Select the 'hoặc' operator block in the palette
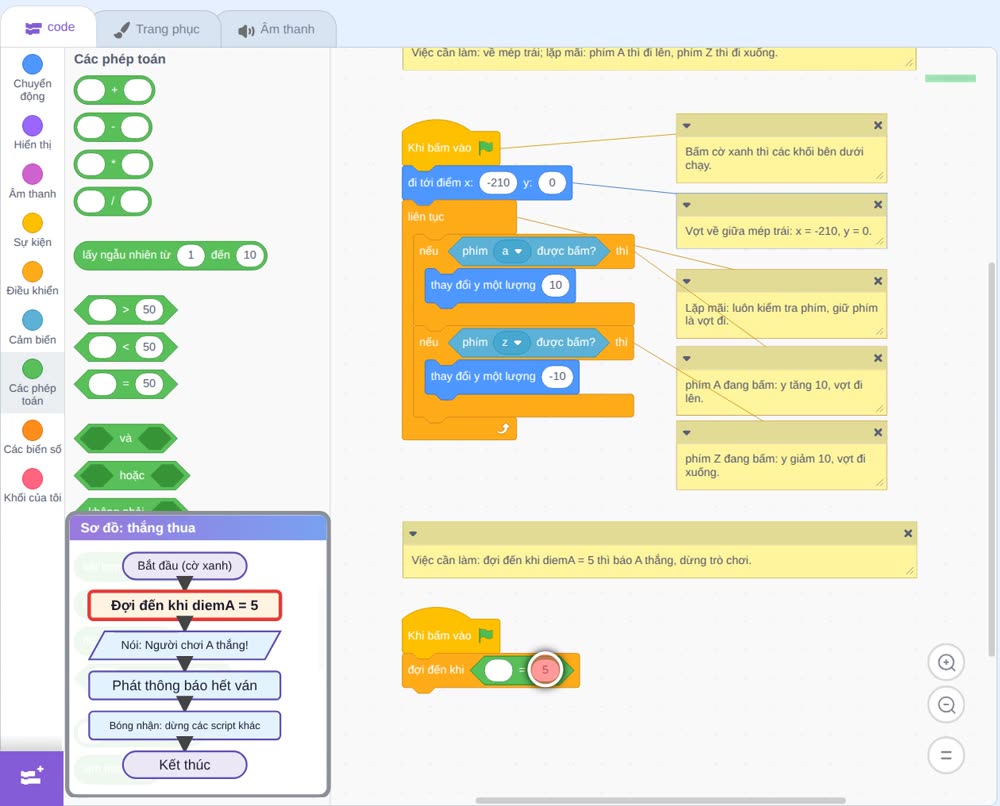Image resolution: width=1000 pixels, height=806 pixels. 131,475
